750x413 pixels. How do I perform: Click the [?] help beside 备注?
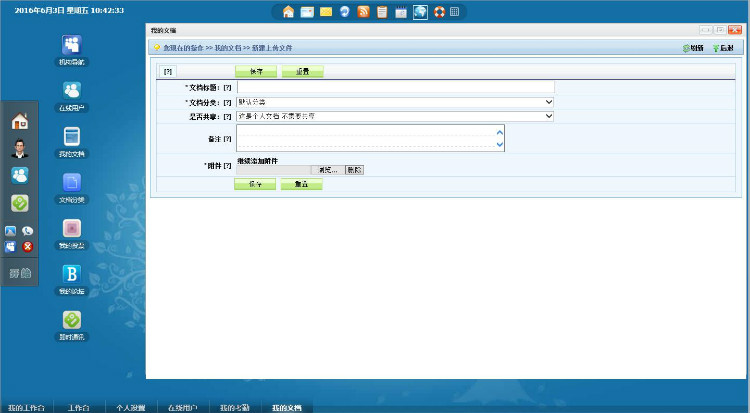click(x=227, y=139)
